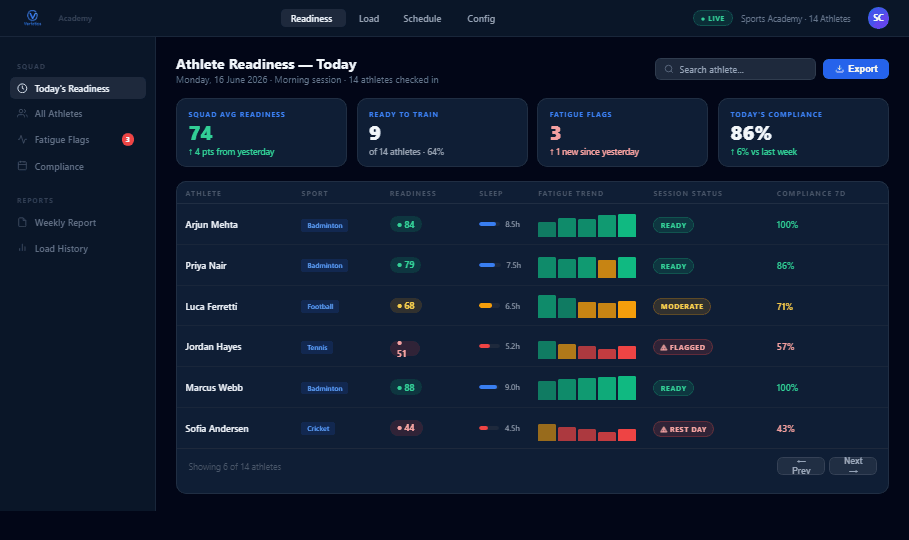Select athlete name Arjun Mehta
Viewport: 909px width, 540px height.
click(212, 224)
